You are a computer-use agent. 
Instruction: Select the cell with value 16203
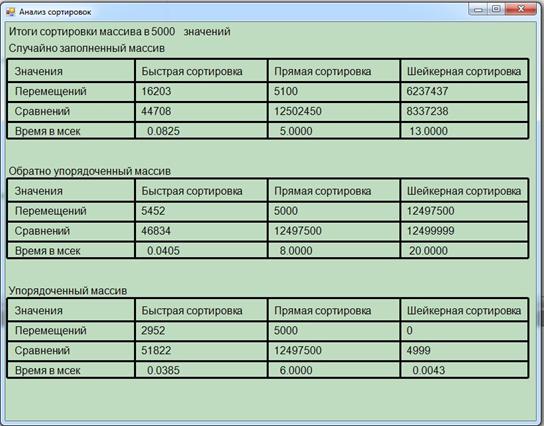pyautogui.click(x=201, y=92)
